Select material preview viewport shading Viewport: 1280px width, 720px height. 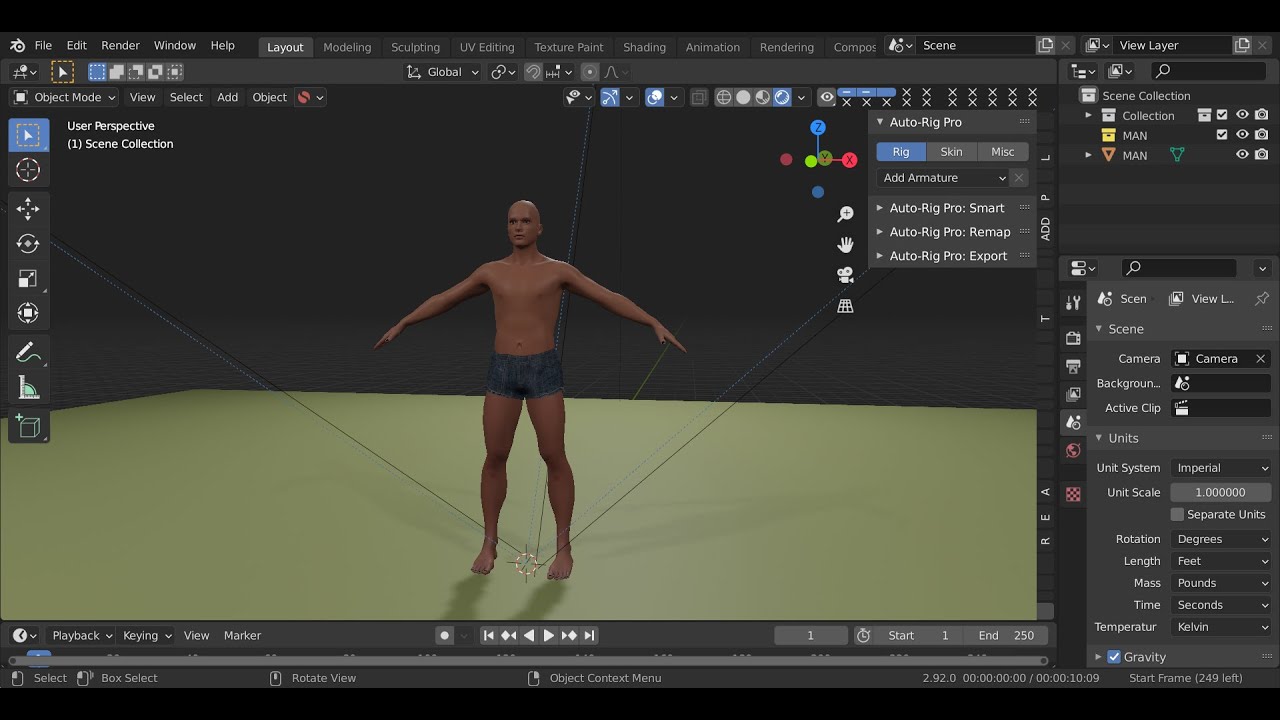pos(762,97)
